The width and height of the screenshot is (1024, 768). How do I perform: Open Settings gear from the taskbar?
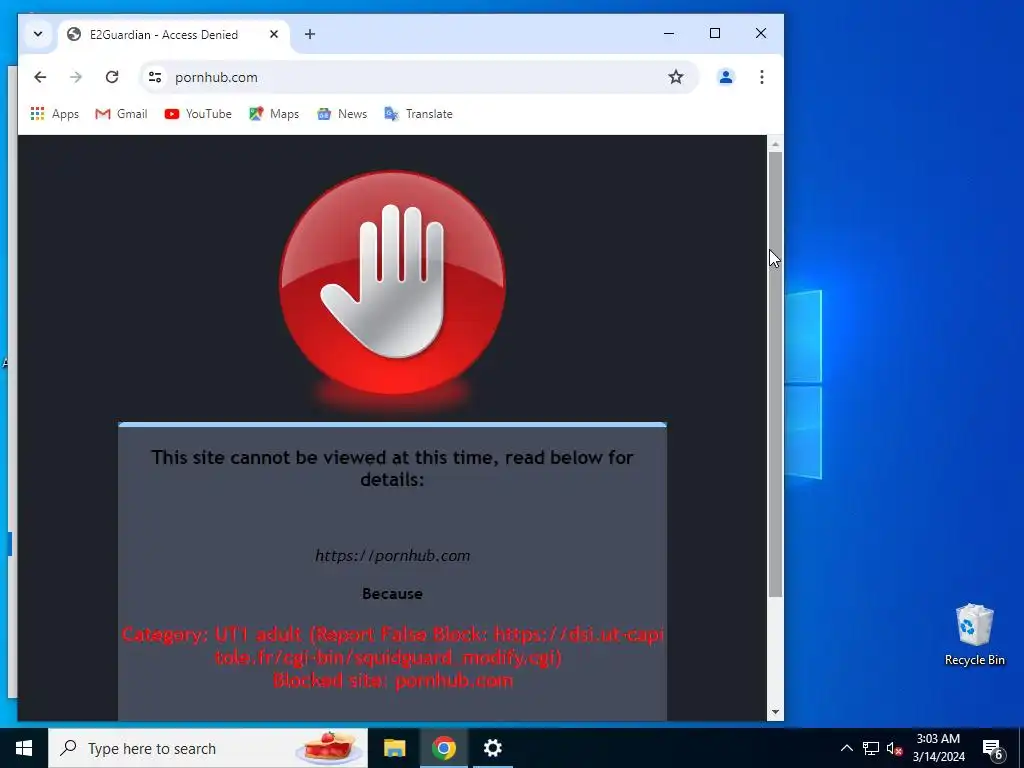492,748
